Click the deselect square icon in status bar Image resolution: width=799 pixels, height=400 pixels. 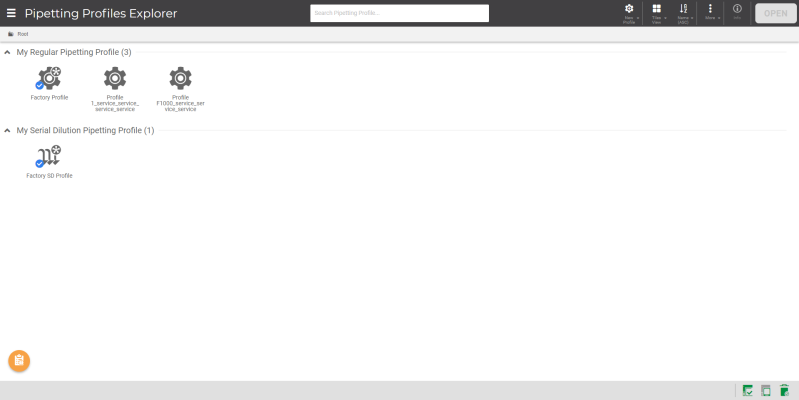[766, 391]
